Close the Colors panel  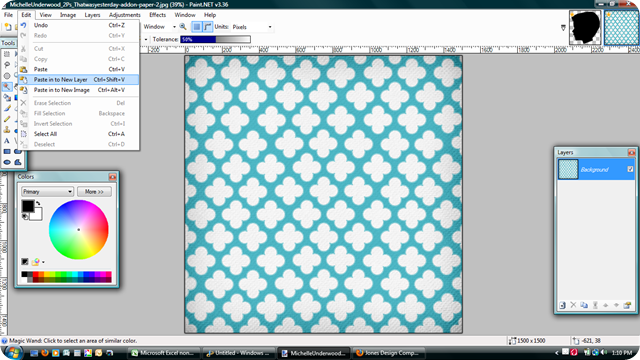[112, 177]
